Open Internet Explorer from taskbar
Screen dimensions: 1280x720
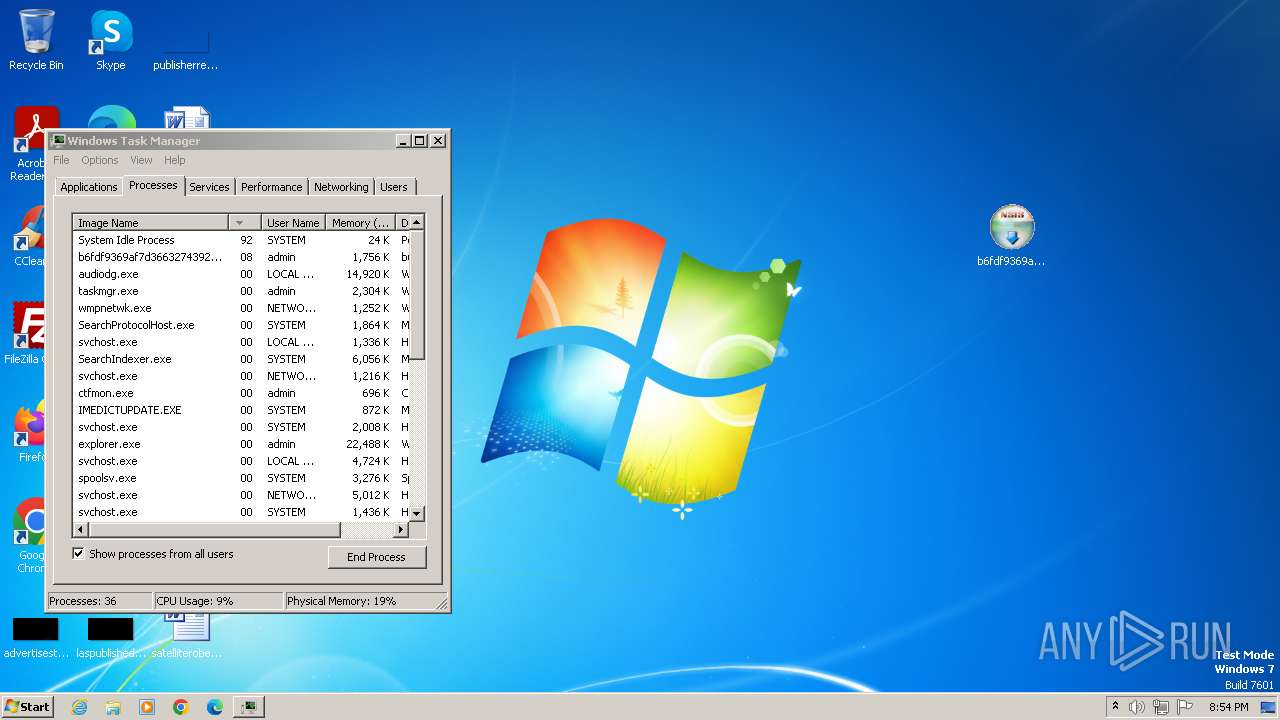pyautogui.click(x=79, y=707)
